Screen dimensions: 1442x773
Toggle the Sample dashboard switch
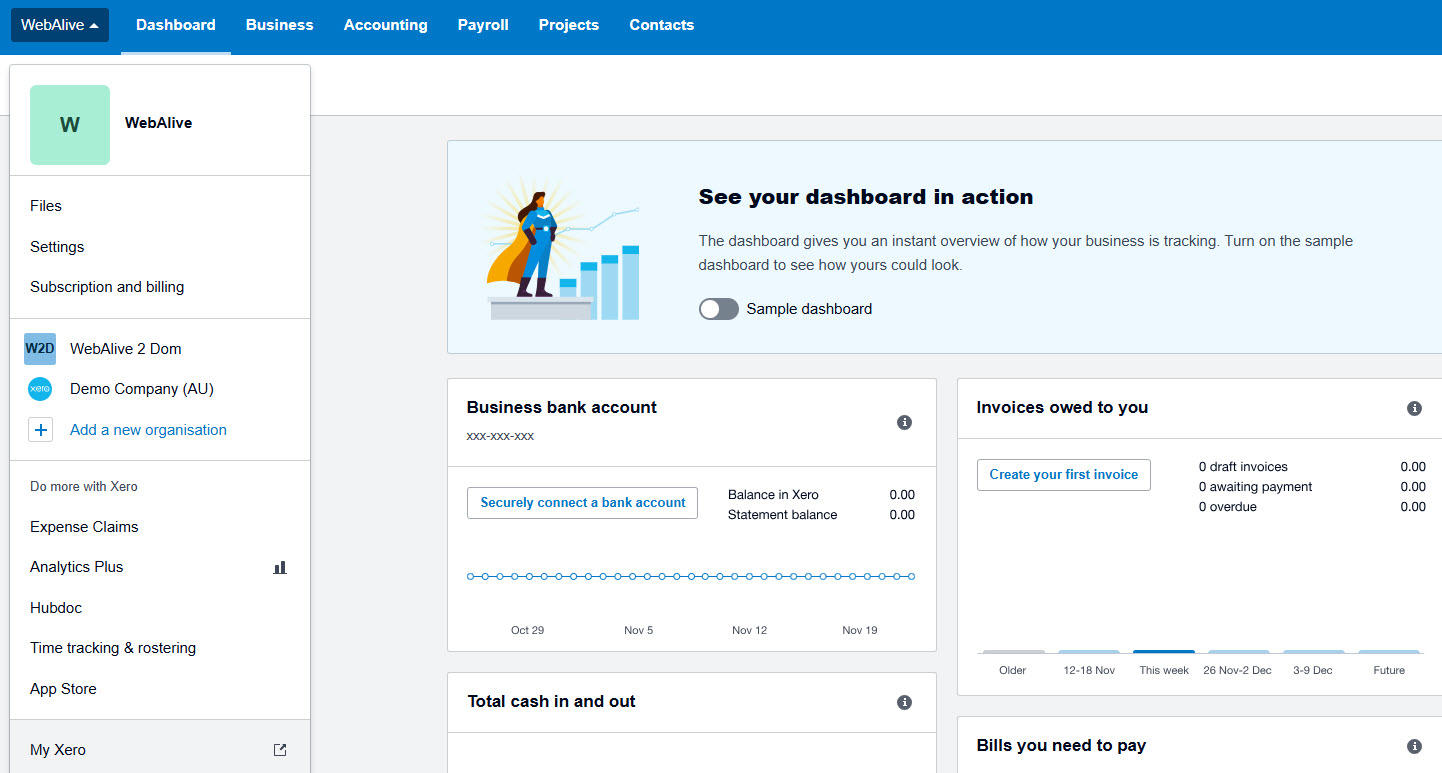click(718, 309)
